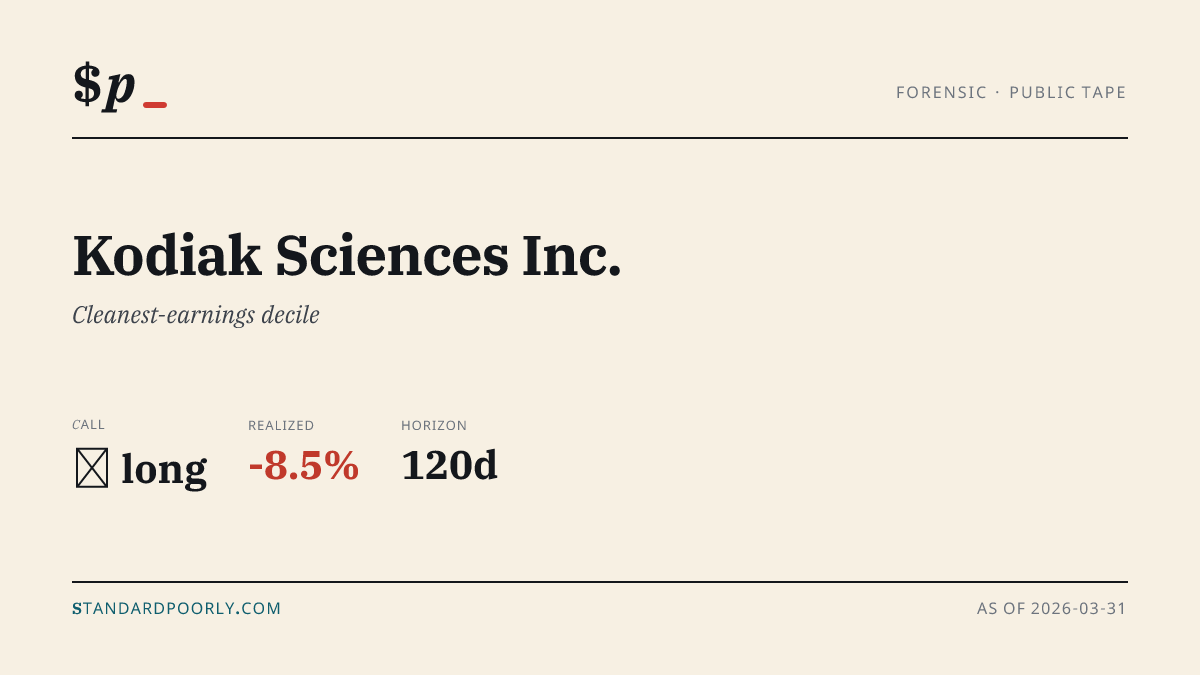Click the CALL field label
Viewport: 1200px width, 675px height.
coord(89,425)
